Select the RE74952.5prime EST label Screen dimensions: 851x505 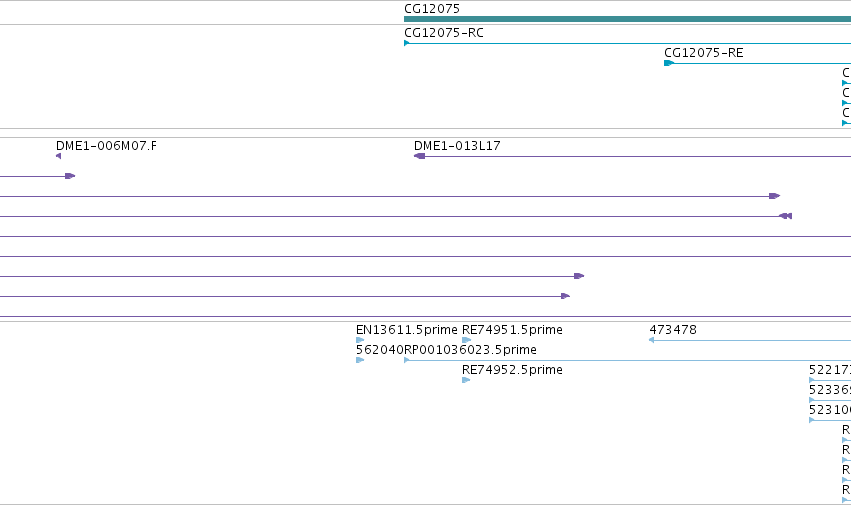pyautogui.click(x=512, y=370)
